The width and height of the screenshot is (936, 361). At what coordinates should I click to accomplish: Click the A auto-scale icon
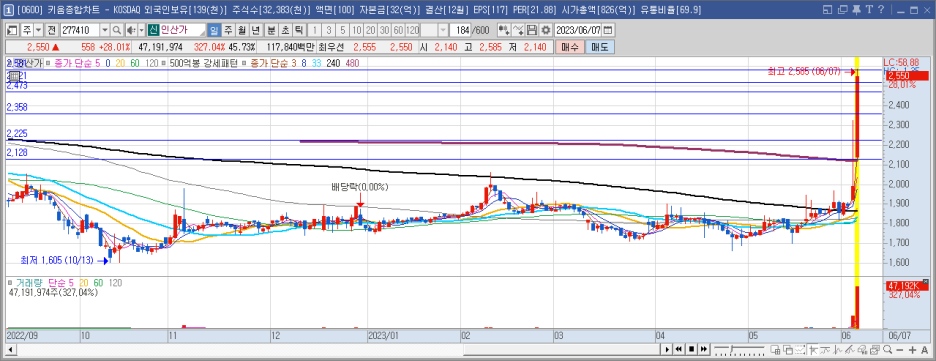point(924,349)
